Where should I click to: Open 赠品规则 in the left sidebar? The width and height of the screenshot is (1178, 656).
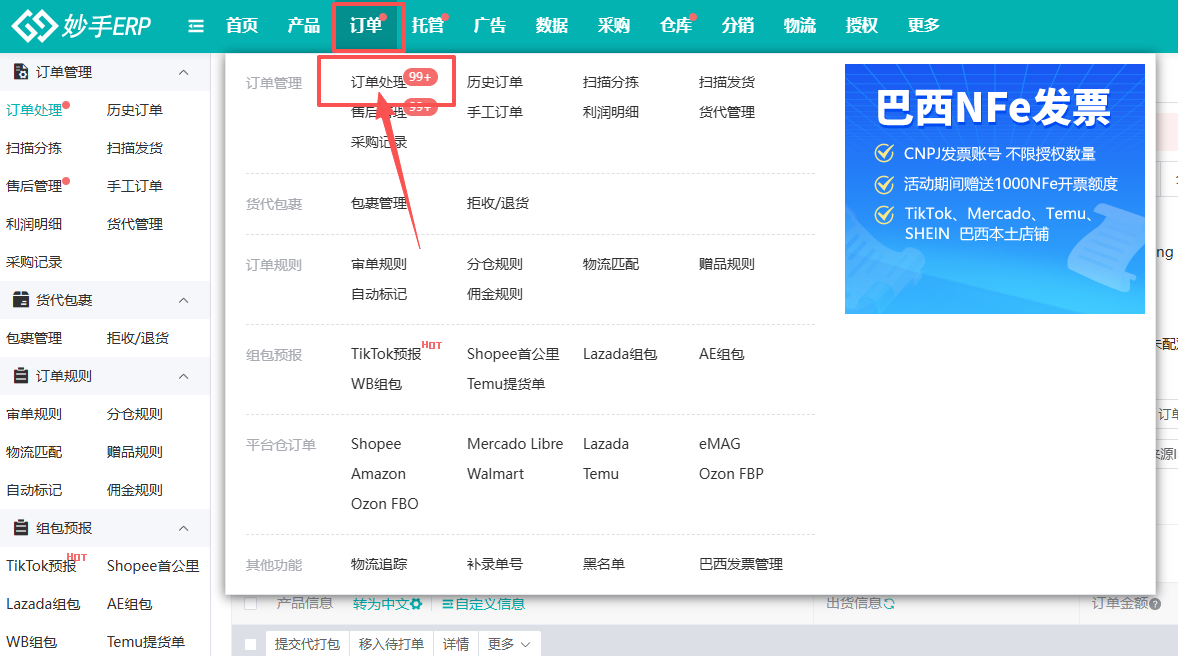click(134, 452)
